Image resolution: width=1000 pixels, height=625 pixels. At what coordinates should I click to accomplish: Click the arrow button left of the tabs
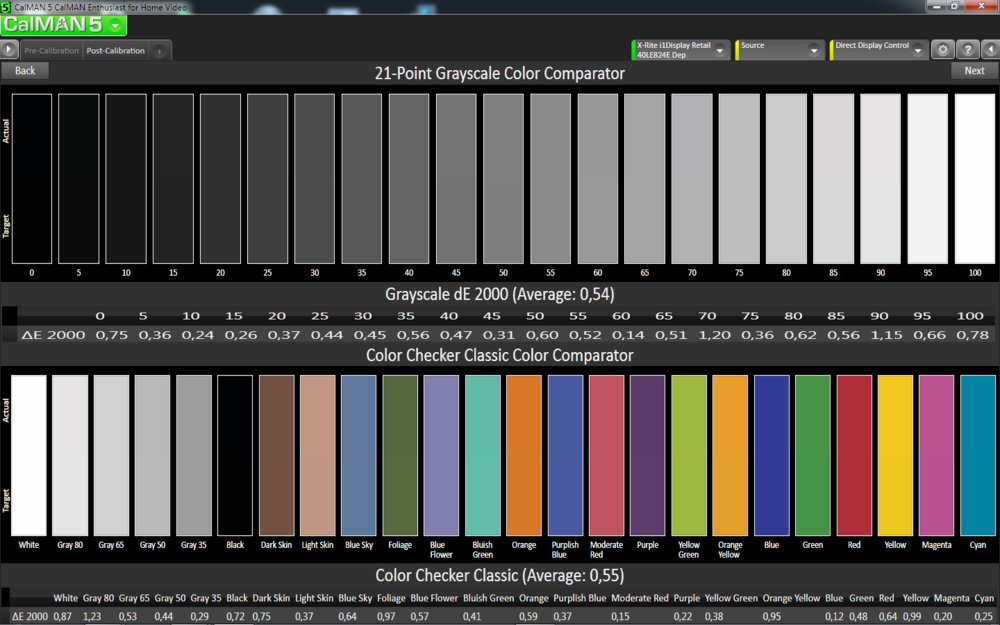click(x=8, y=49)
